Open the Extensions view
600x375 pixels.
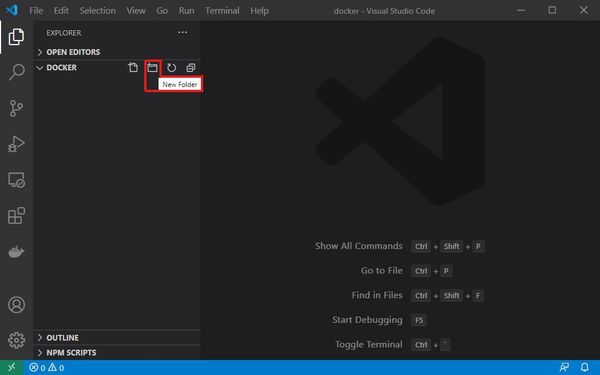(x=16, y=216)
